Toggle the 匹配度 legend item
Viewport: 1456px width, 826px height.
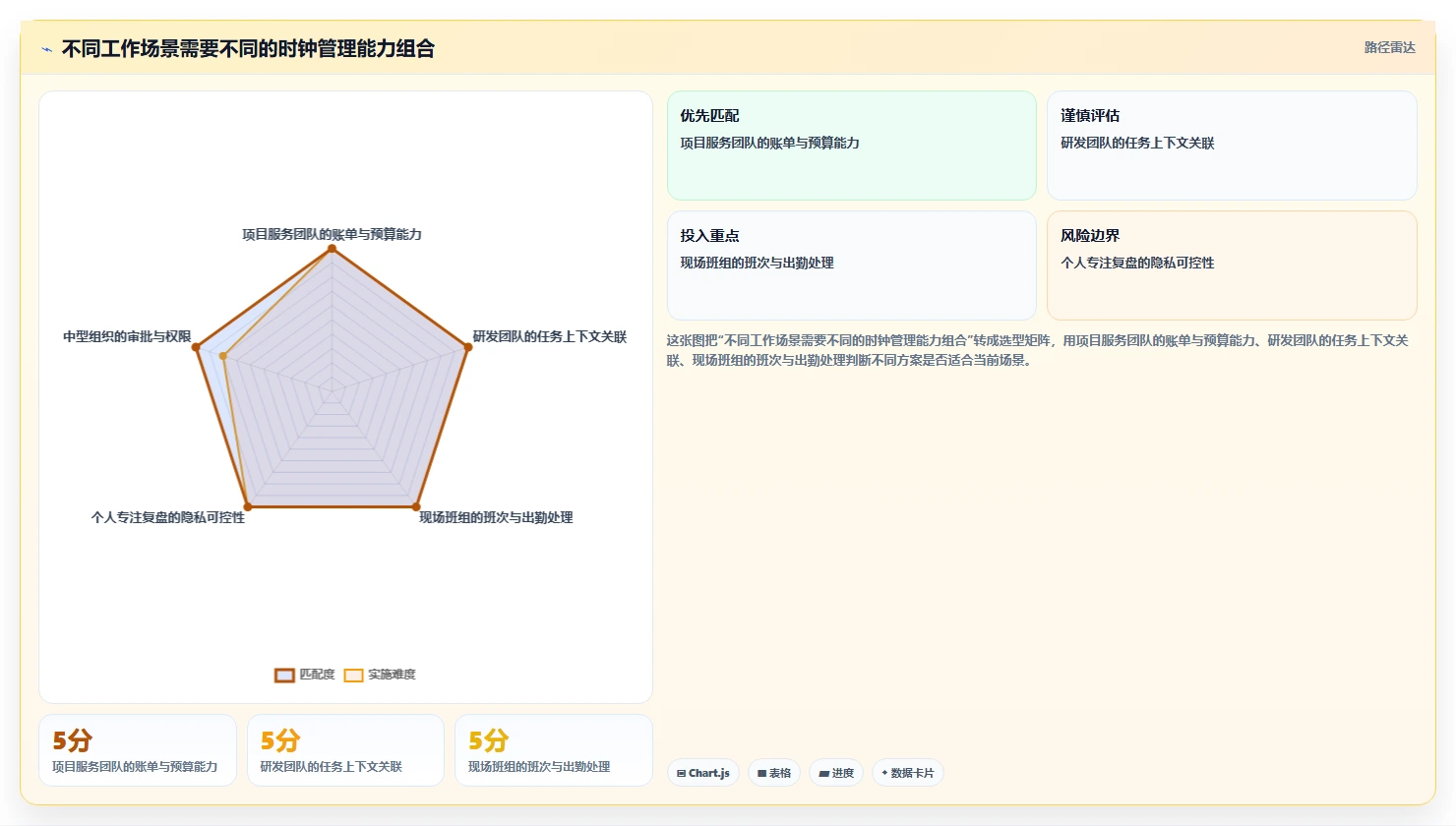point(305,675)
